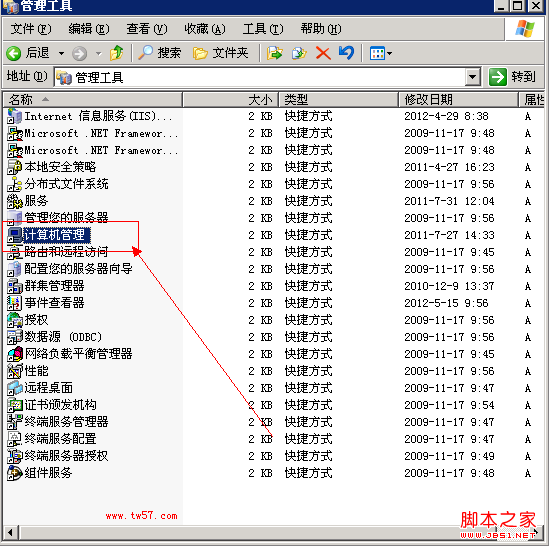
Task: Select 路由和远程访问 icon
Action: click(x=14, y=252)
